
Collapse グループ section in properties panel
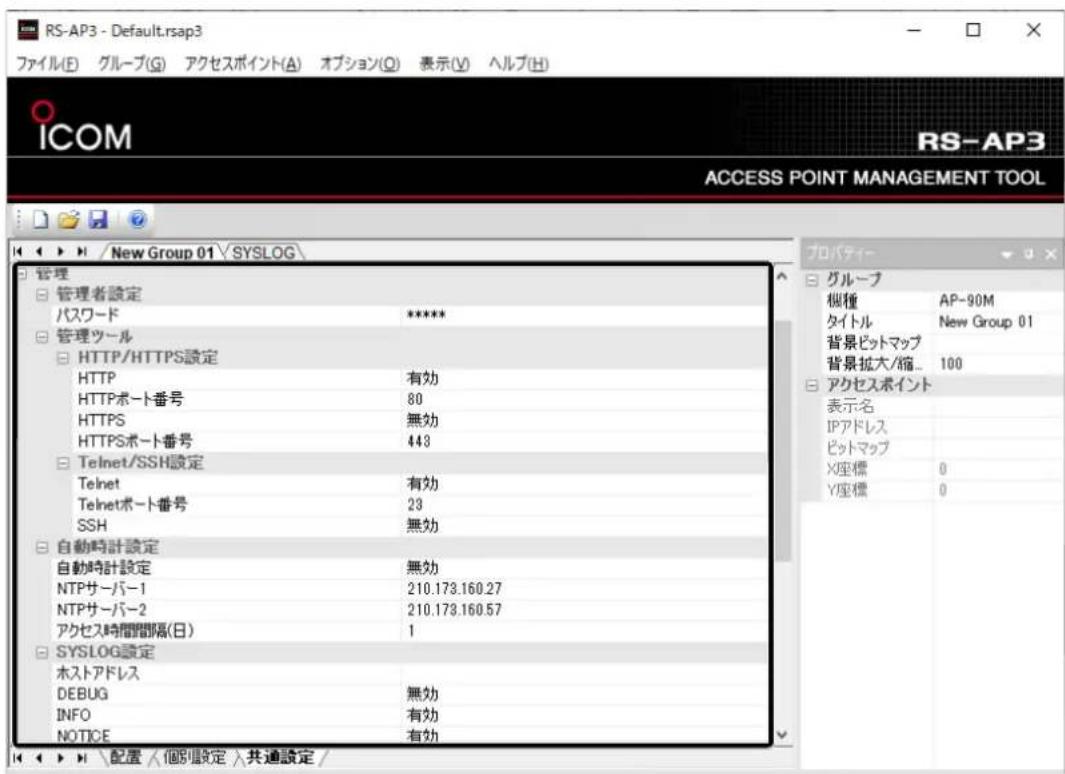click(812, 280)
